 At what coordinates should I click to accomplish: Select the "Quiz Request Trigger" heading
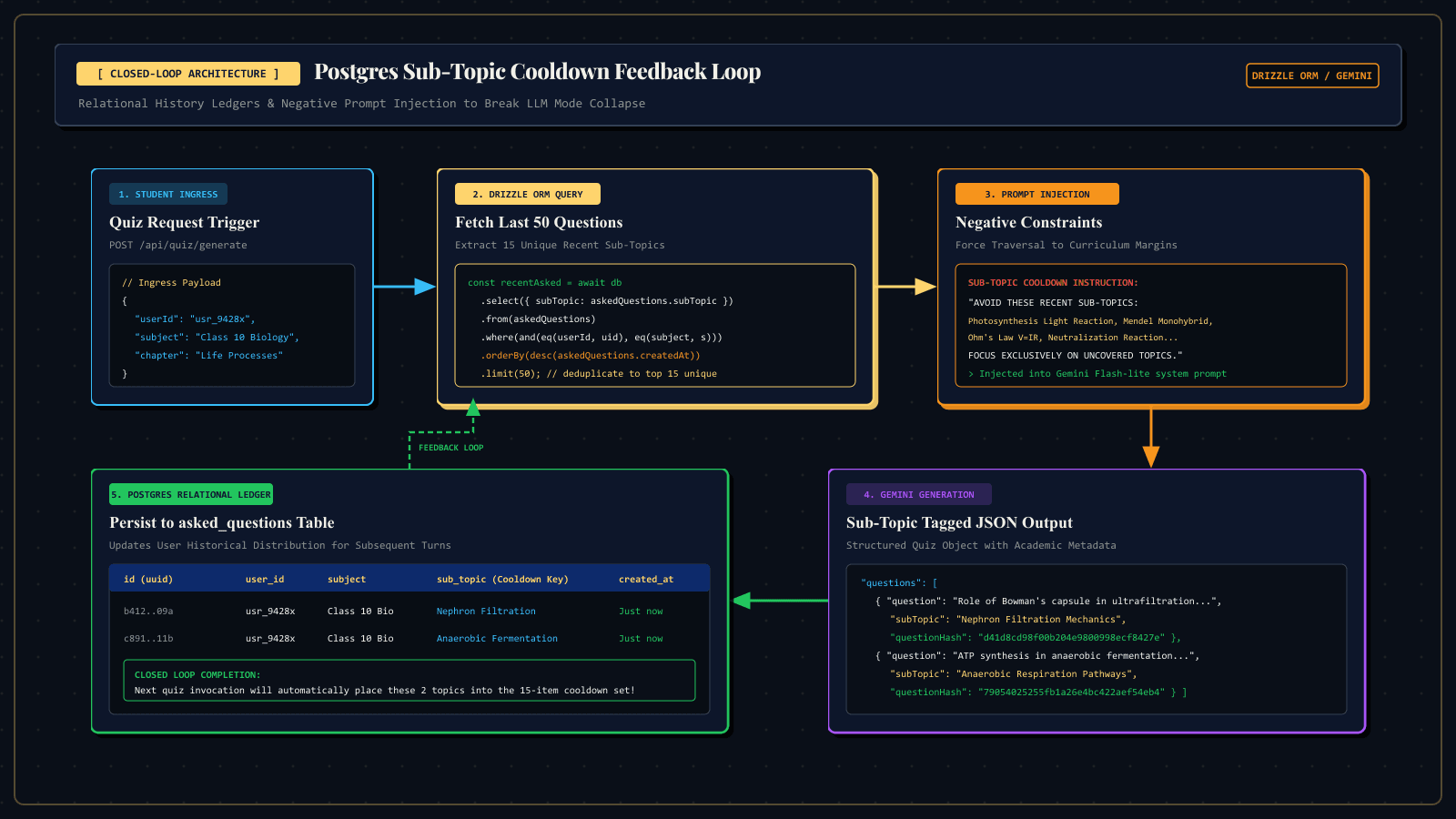[x=184, y=222]
